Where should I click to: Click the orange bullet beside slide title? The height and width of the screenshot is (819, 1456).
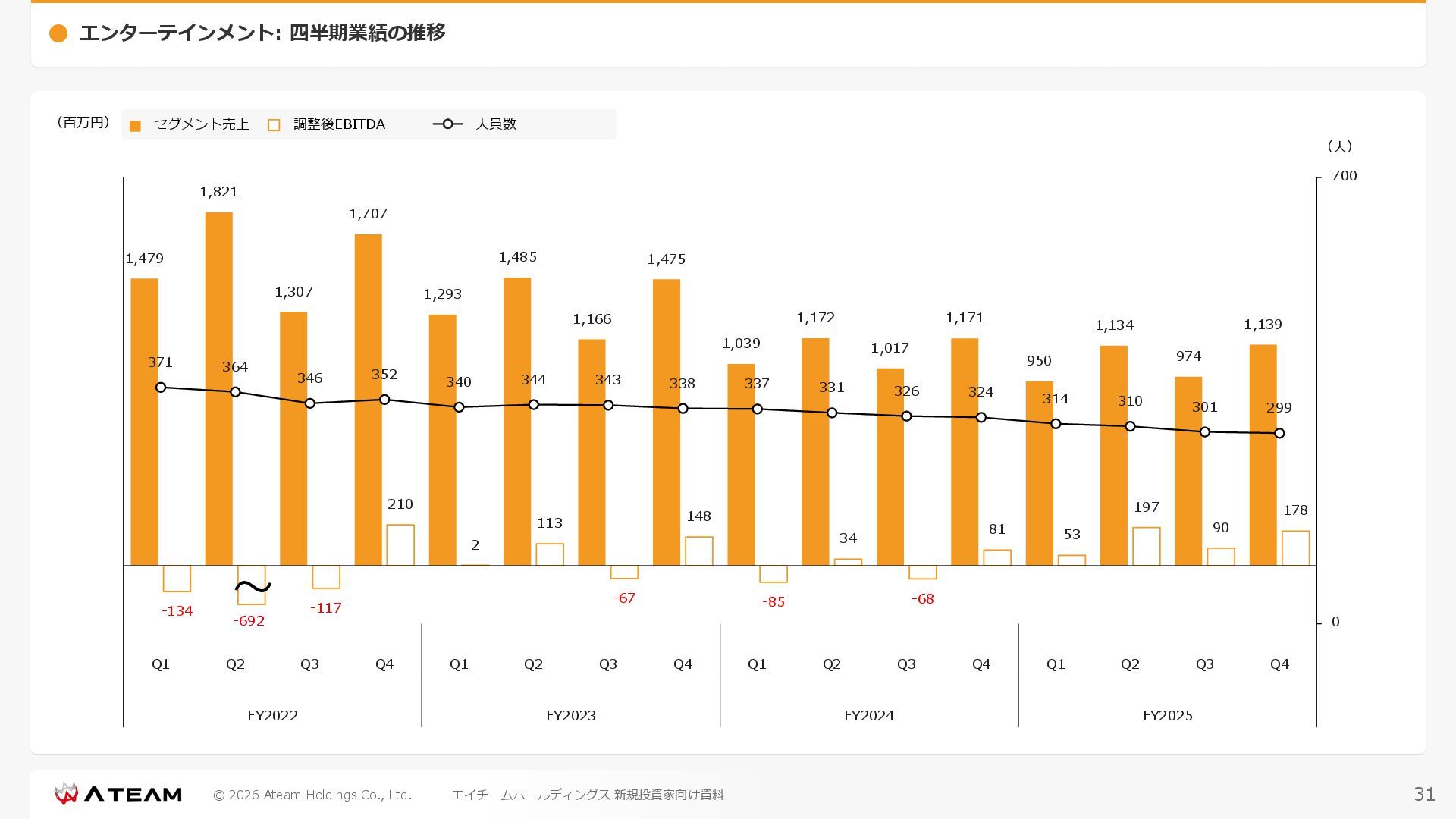(58, 33)
